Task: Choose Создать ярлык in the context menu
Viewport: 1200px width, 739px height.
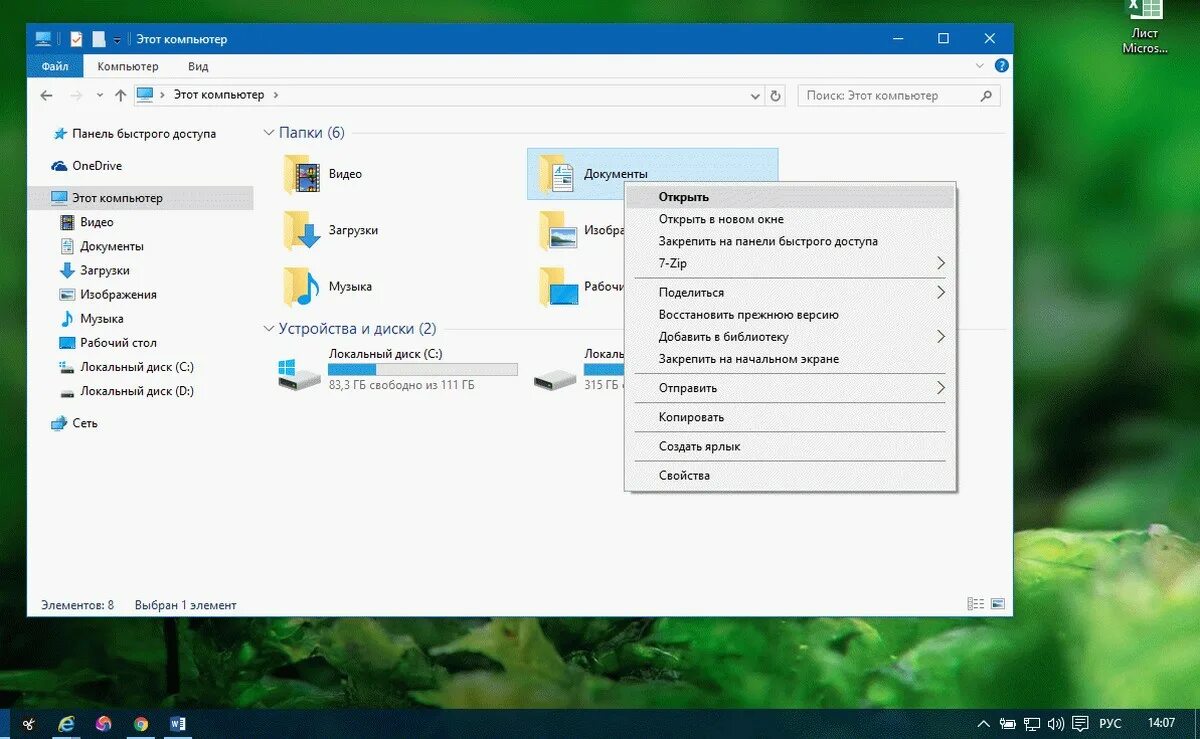Action: [790, 446]
